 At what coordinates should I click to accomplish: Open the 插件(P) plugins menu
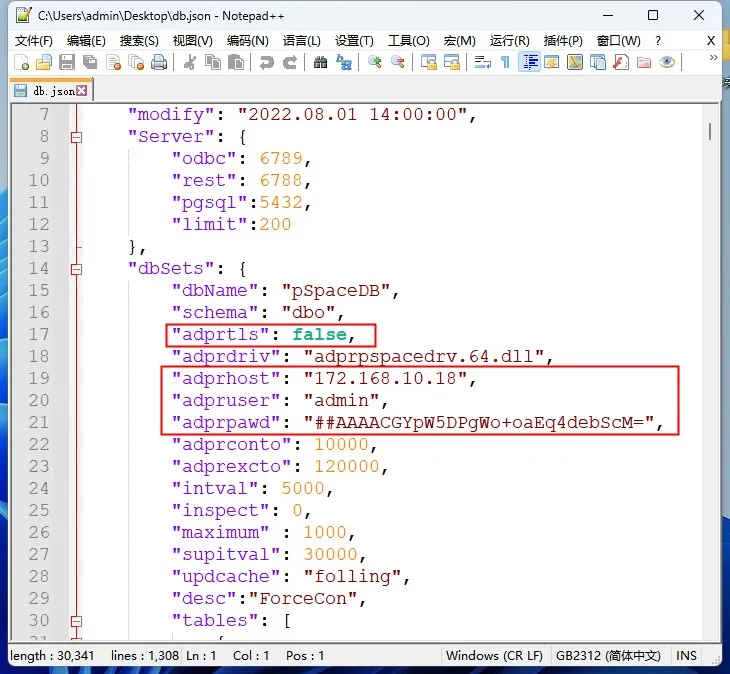pyautogui.click(x=563, y=40)
